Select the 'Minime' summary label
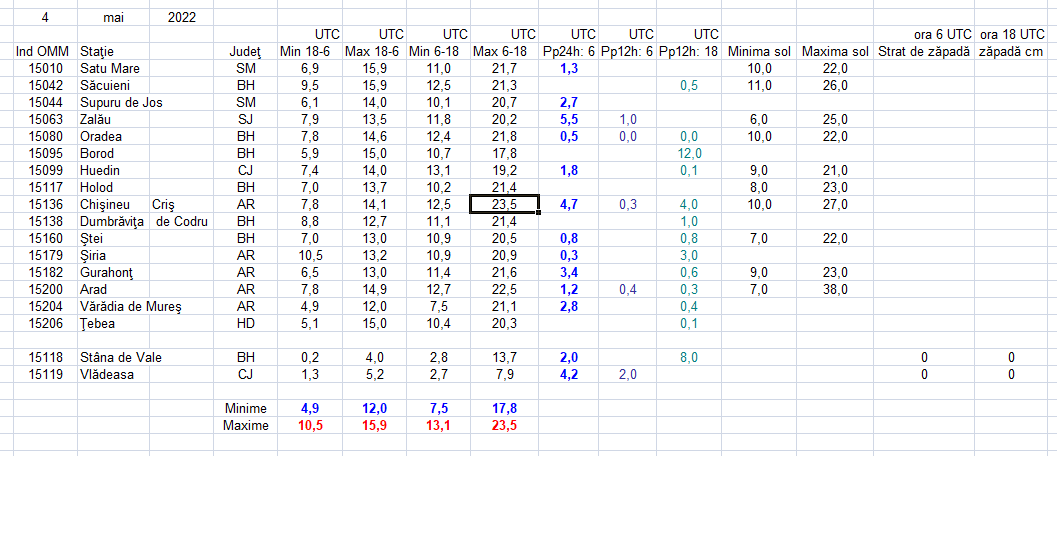The image size is (1057, 540). 245,409
